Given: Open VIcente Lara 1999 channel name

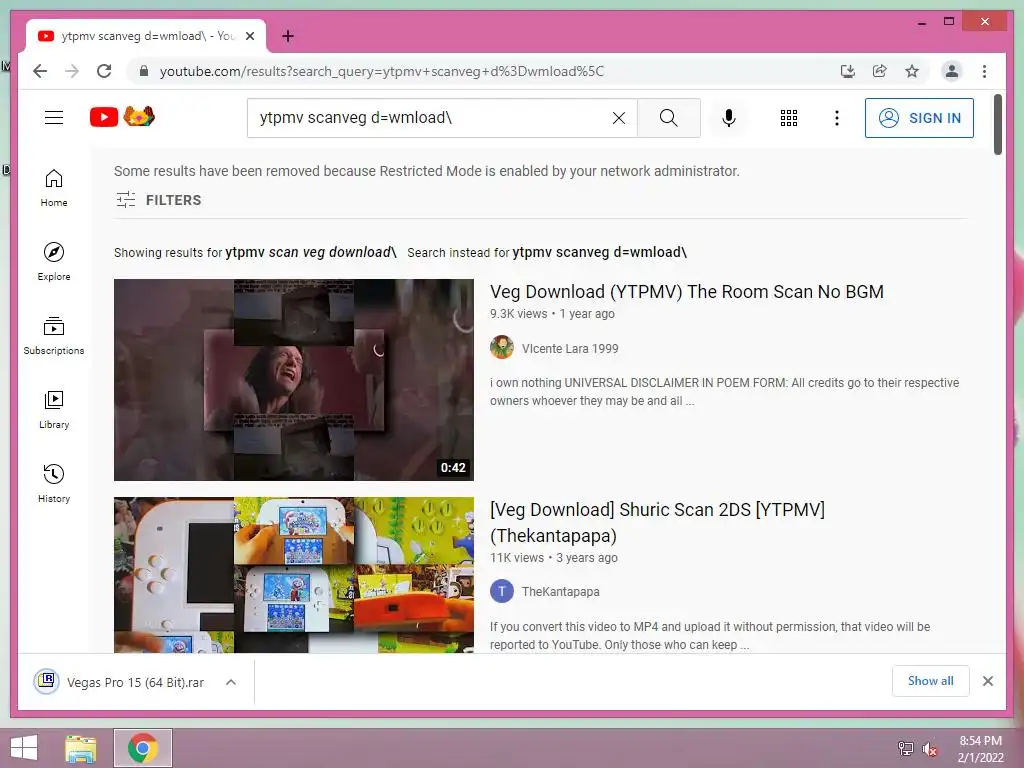Looking at the screenshot, I should pos(569,348).
